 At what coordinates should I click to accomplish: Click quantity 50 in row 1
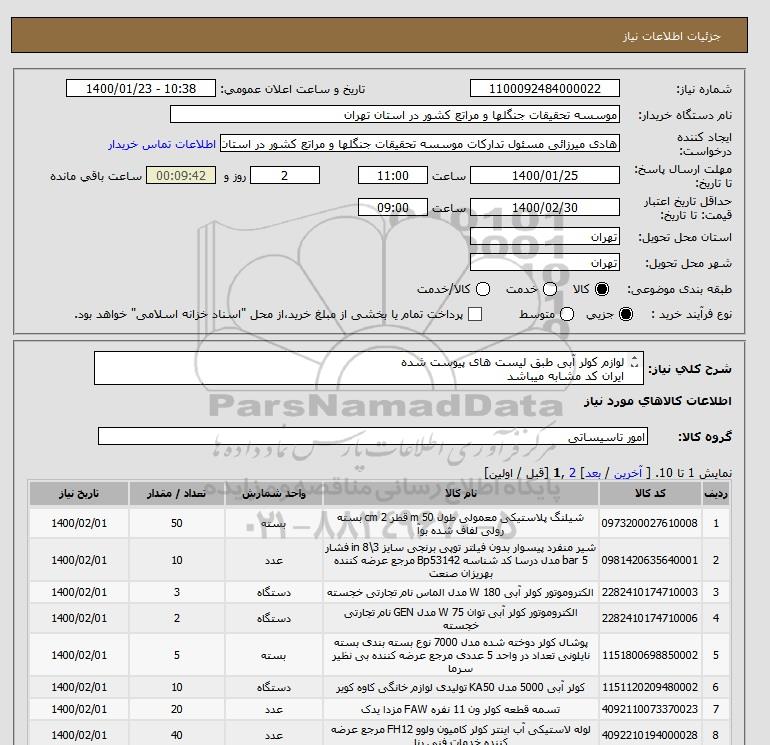[x=177, y=524]
